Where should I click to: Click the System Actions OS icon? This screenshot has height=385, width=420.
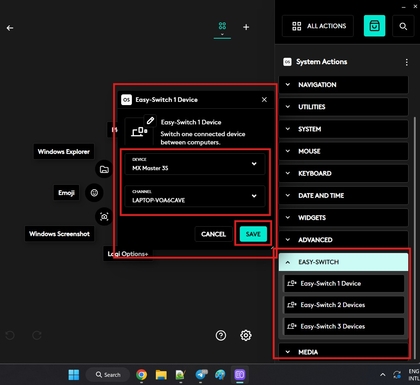point(287,62)
